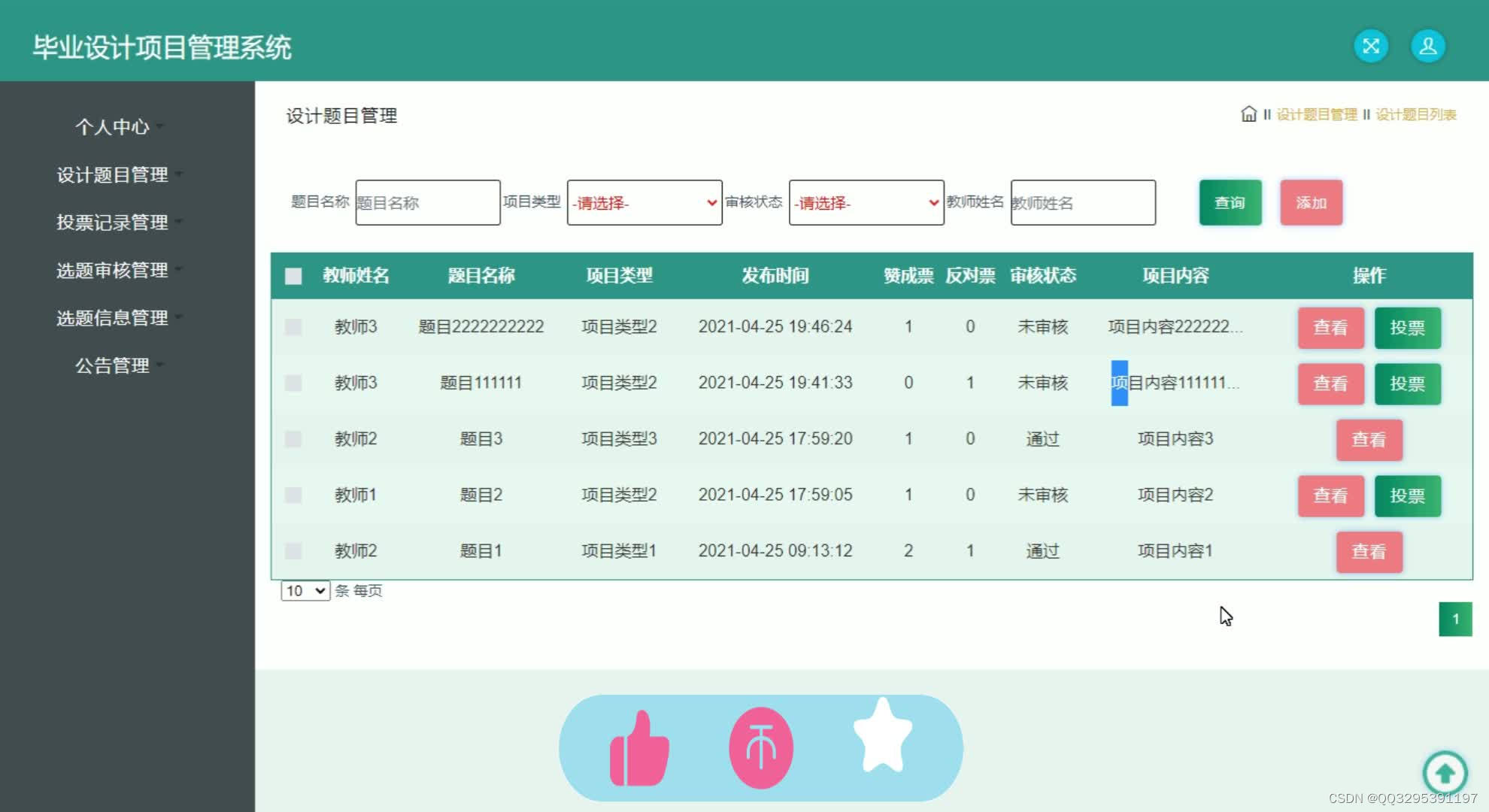1489x812 pixels.
Task: Click the back-to-top arrow icon
Action: click(1445, 773)
